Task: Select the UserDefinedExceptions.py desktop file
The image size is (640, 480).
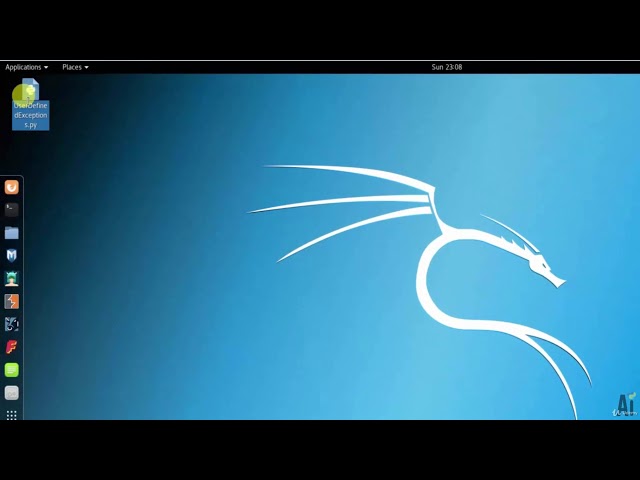Action: coord(31,104)
